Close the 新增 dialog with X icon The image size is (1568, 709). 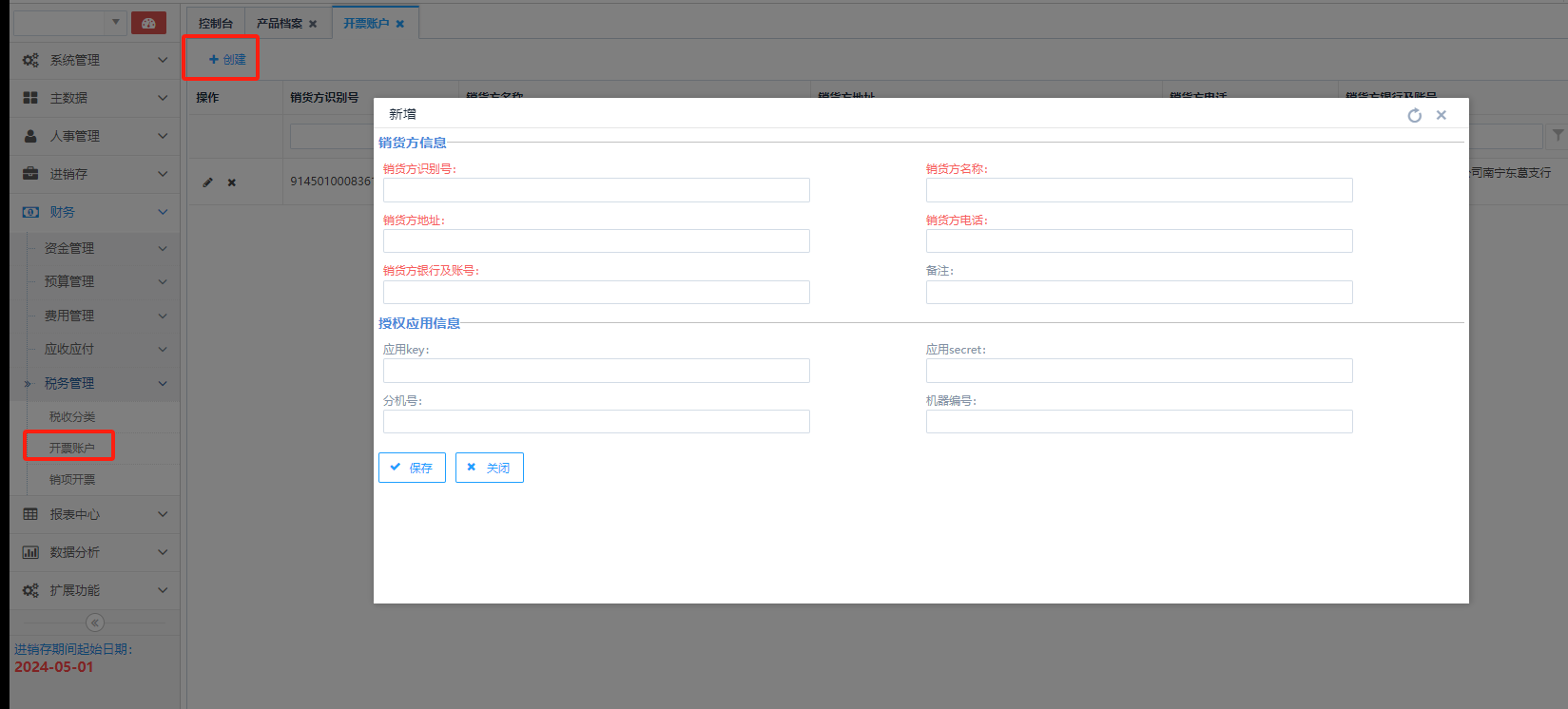coord(1442,115)
